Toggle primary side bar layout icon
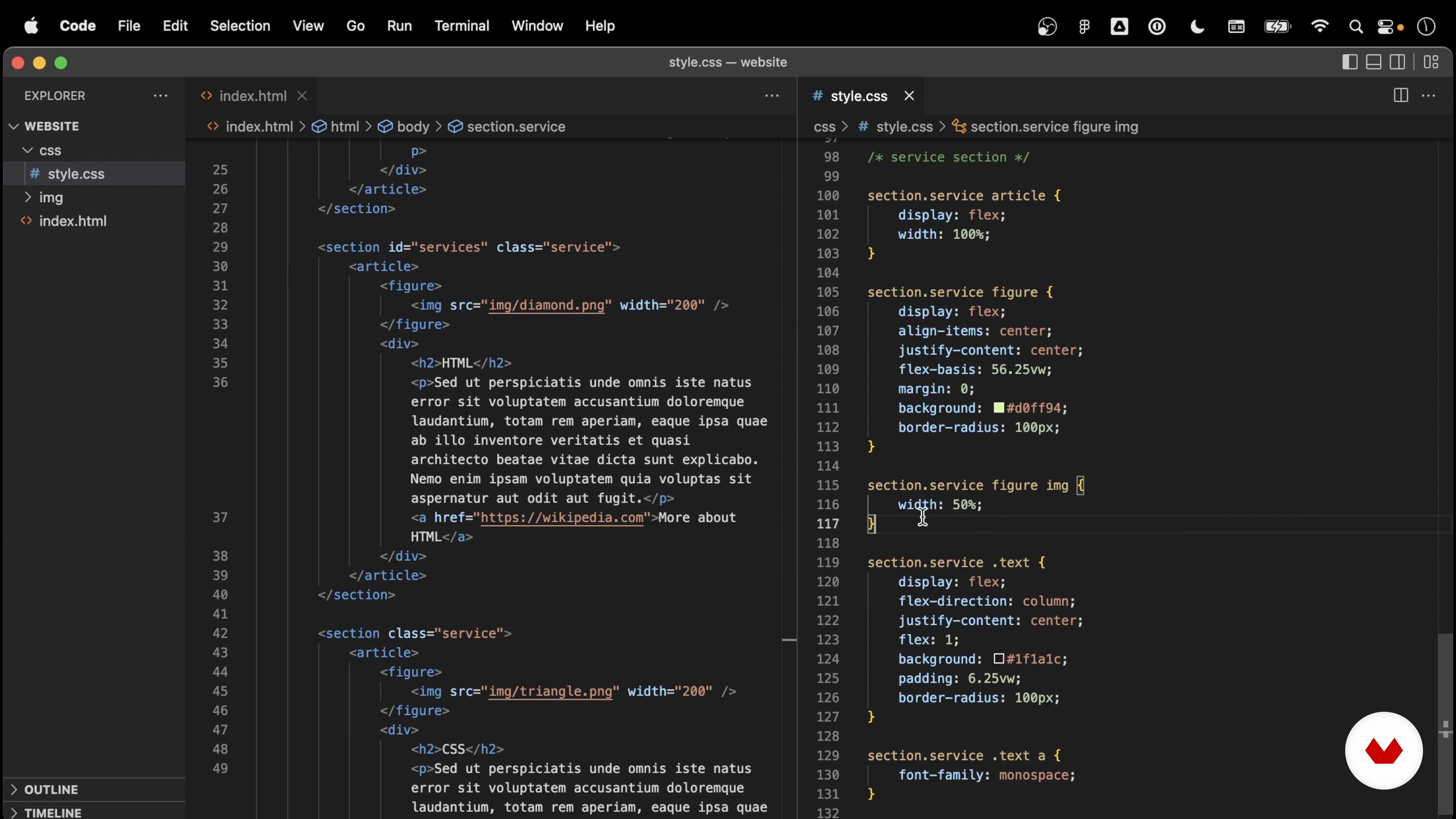This screenshot has height=819, width=1456. point(1349,62)
